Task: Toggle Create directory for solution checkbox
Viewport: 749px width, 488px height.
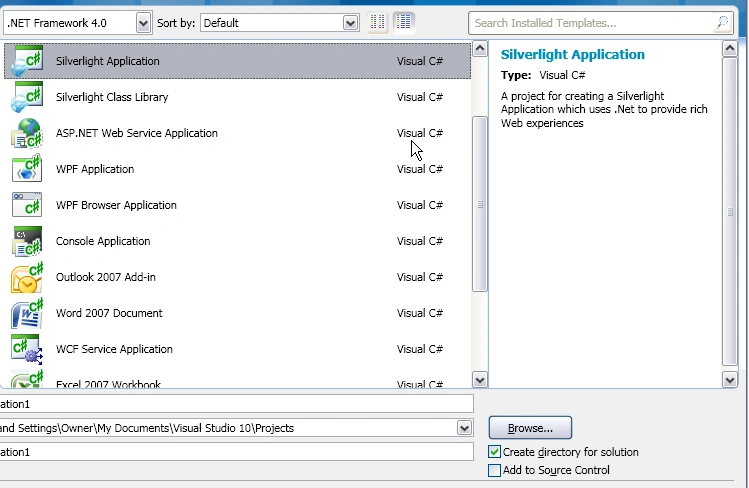Action: 494,452
